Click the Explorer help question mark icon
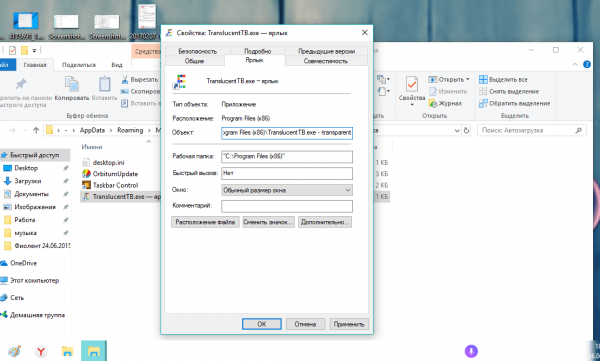The image size is (600, 361). pos(587,64)
